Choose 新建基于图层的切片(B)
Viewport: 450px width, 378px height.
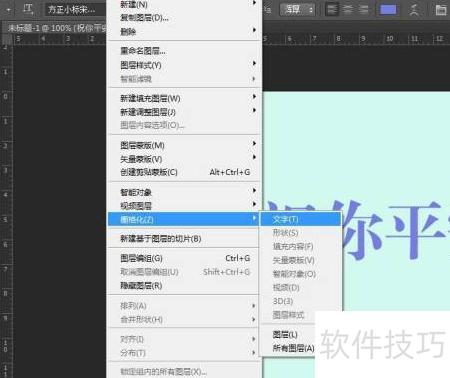click(x=184, y=239)
